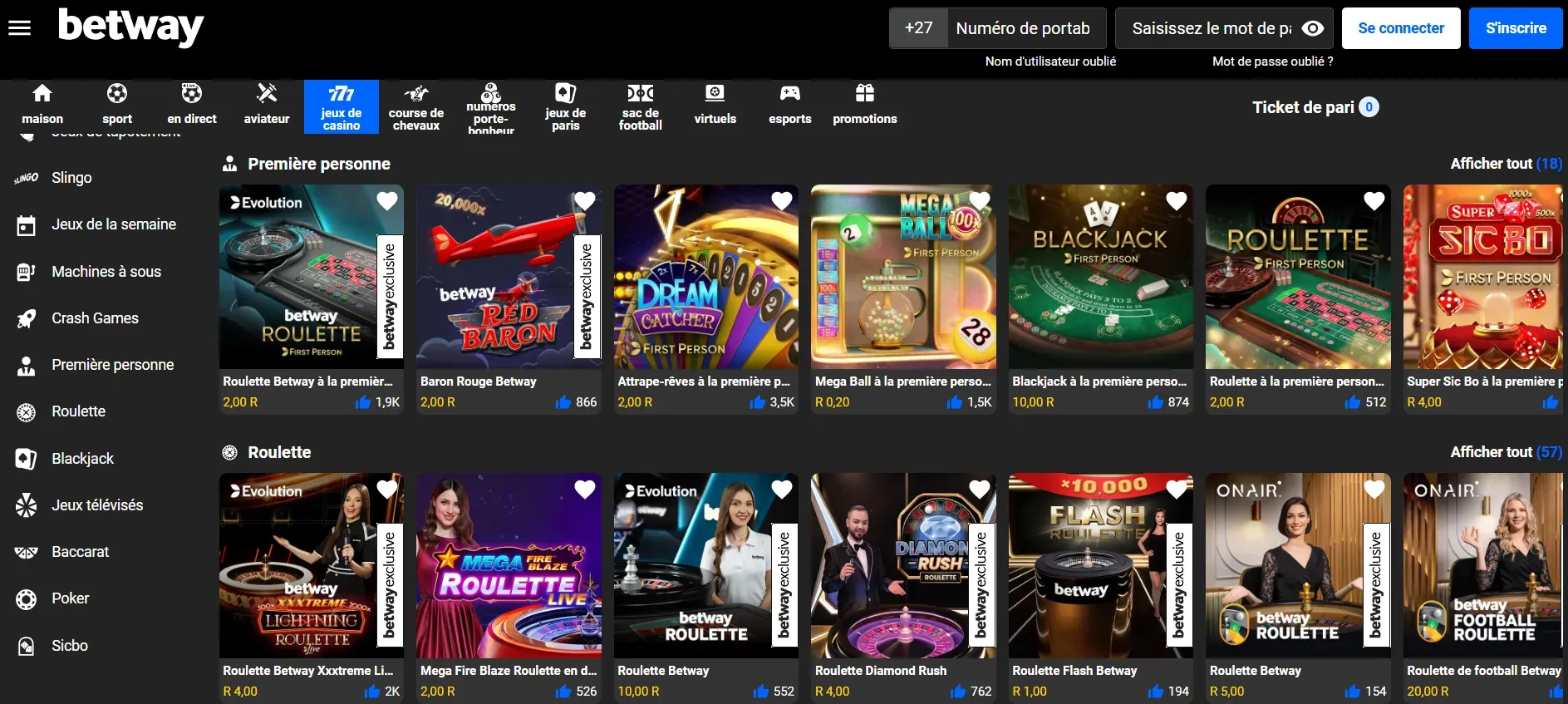This screenshot has width=1568, height=704.
Task: Like Blackjack première personne thumbs-up 874
Action: click(x=1155, y=402)
